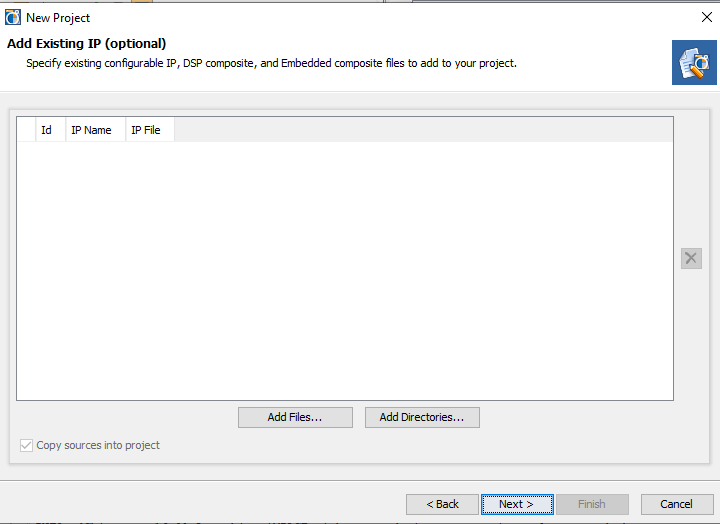Click the empty header area right of IP File
The image size is (720, 524).
pos(420,130)
